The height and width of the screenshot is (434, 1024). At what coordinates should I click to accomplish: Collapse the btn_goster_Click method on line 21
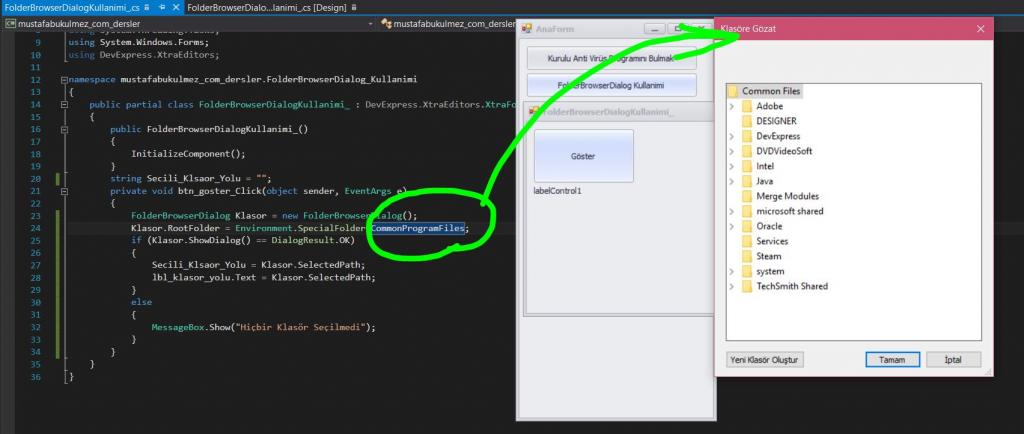point(63,191)
